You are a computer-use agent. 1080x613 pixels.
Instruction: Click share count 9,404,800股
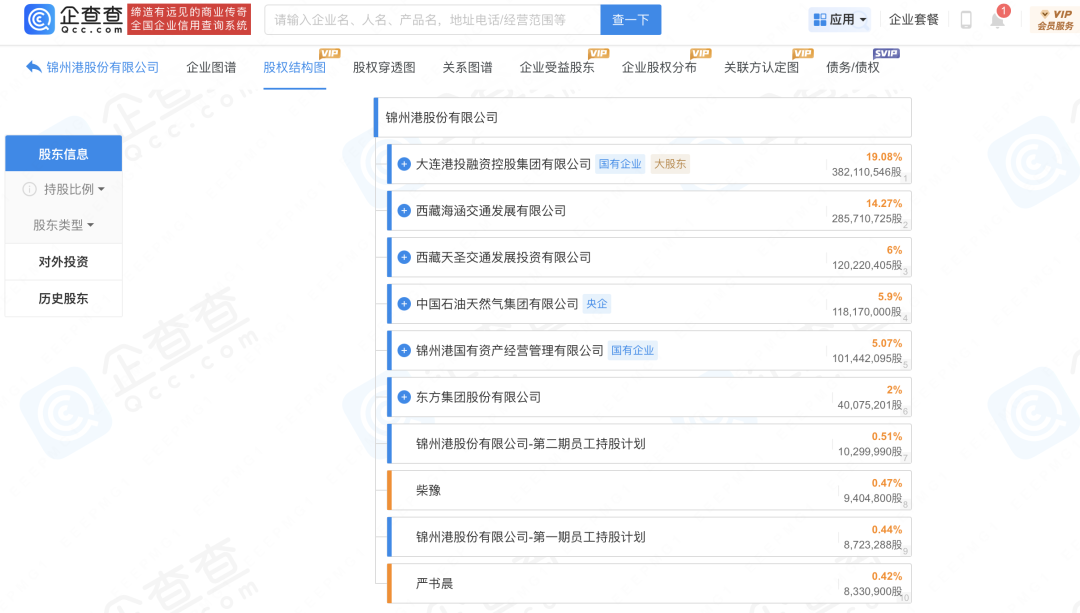pos(873,498)
